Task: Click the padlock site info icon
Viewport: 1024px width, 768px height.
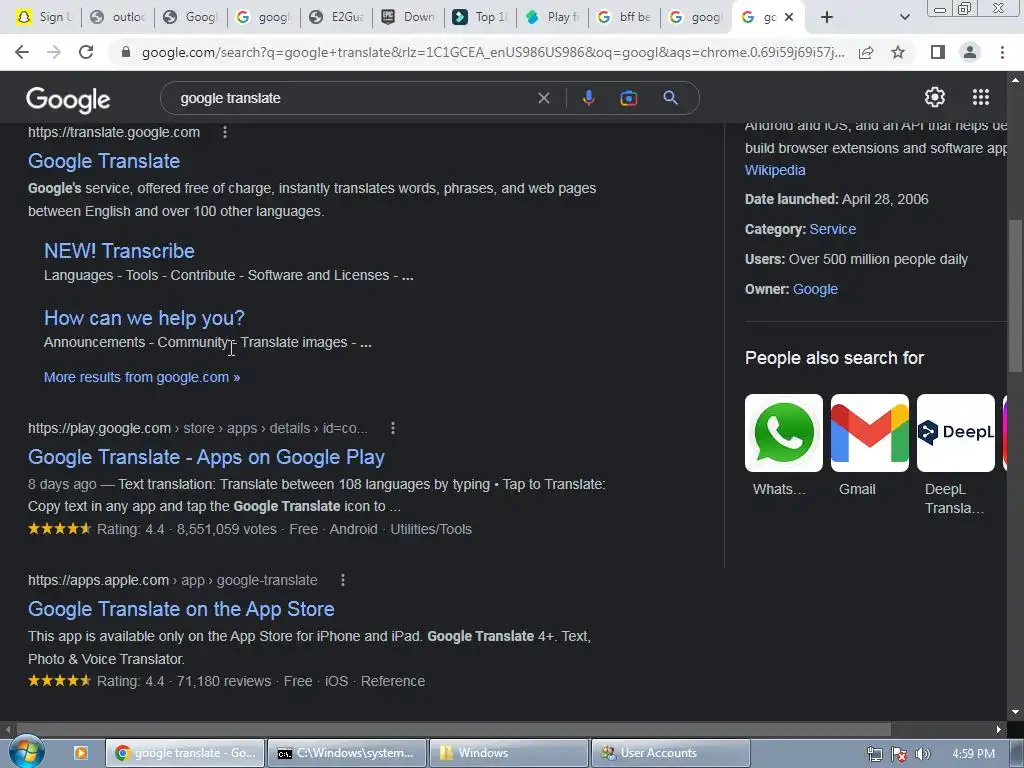Action: (126, 52)
